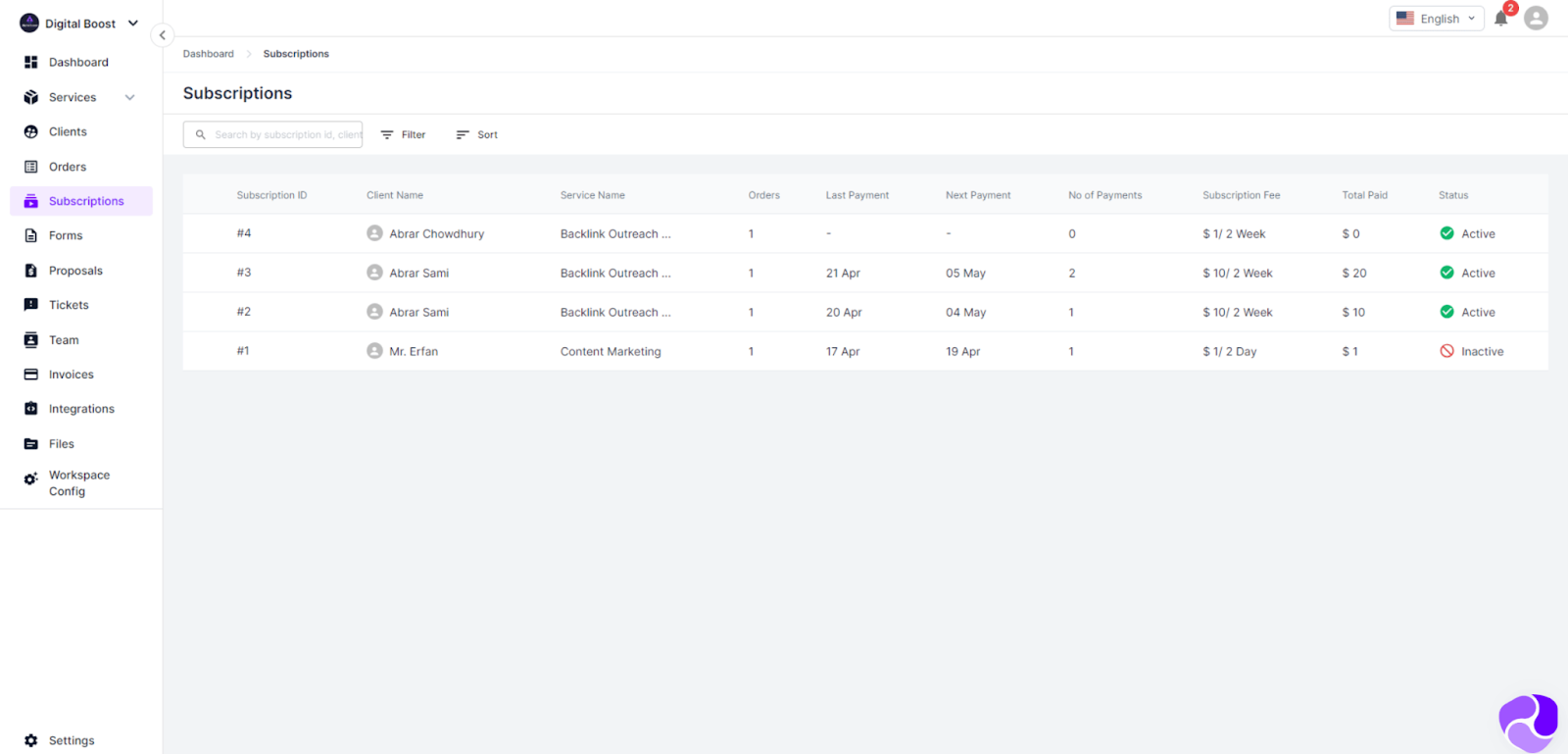Click the Inactive status icon for #1
The width and height of the screenshot is (1568, 754).
tap(1446, 351)
